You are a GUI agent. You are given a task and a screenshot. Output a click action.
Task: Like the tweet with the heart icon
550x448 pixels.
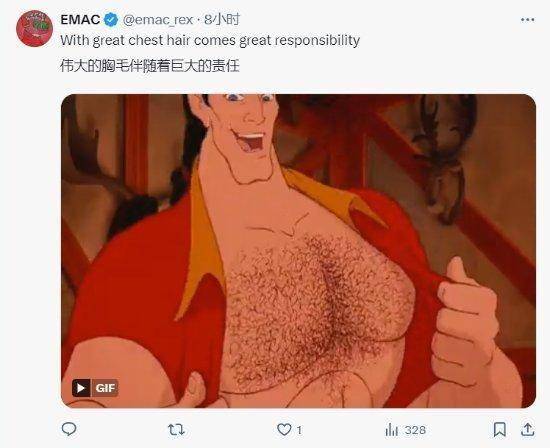284,429
